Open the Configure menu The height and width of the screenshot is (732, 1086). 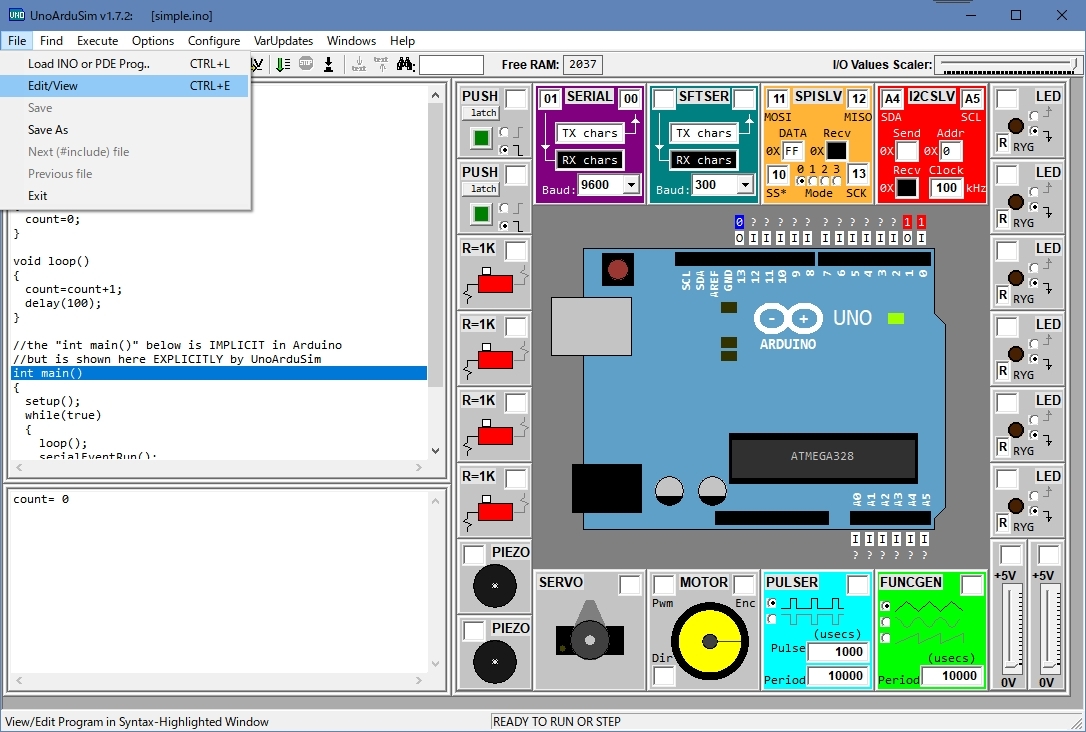(214, 41)
